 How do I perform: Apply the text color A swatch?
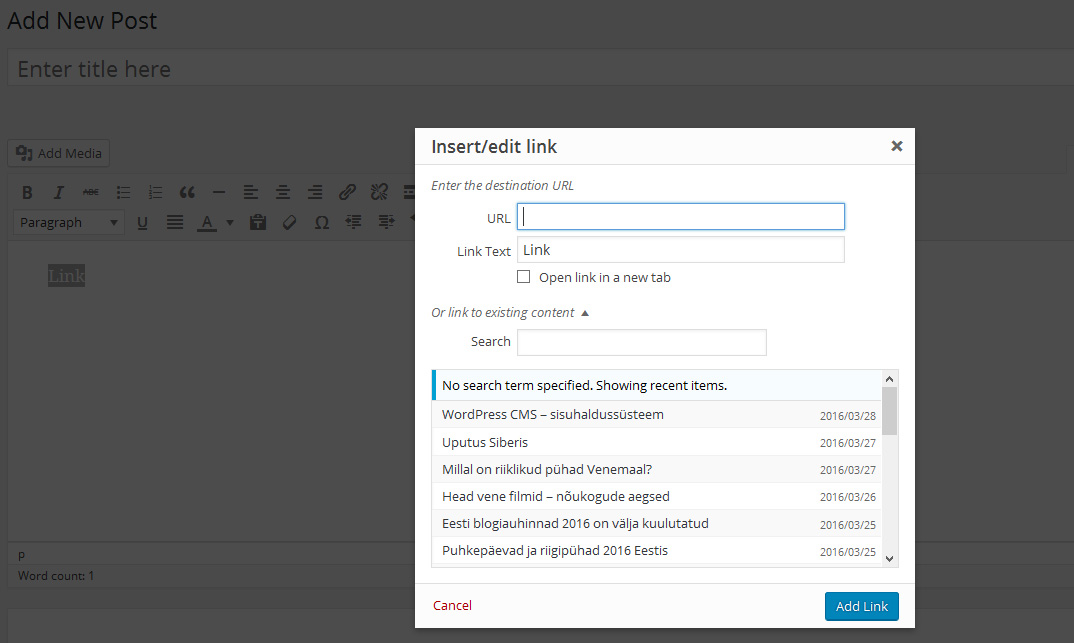[206, 223]
